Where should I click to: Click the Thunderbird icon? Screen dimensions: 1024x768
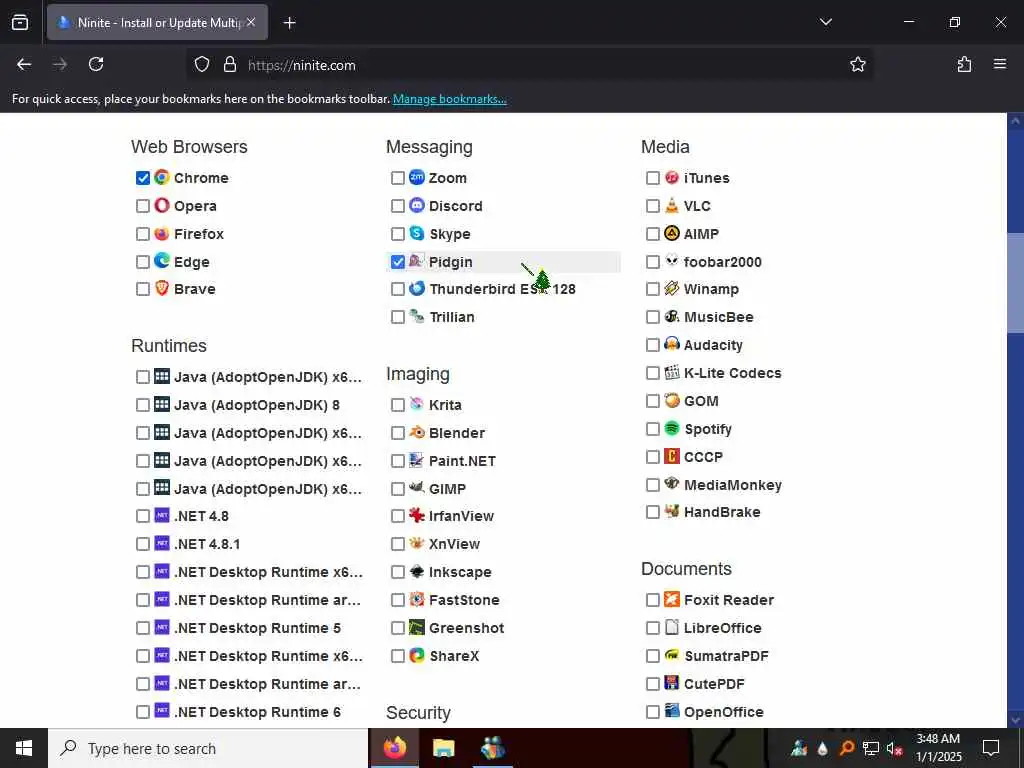417,288
